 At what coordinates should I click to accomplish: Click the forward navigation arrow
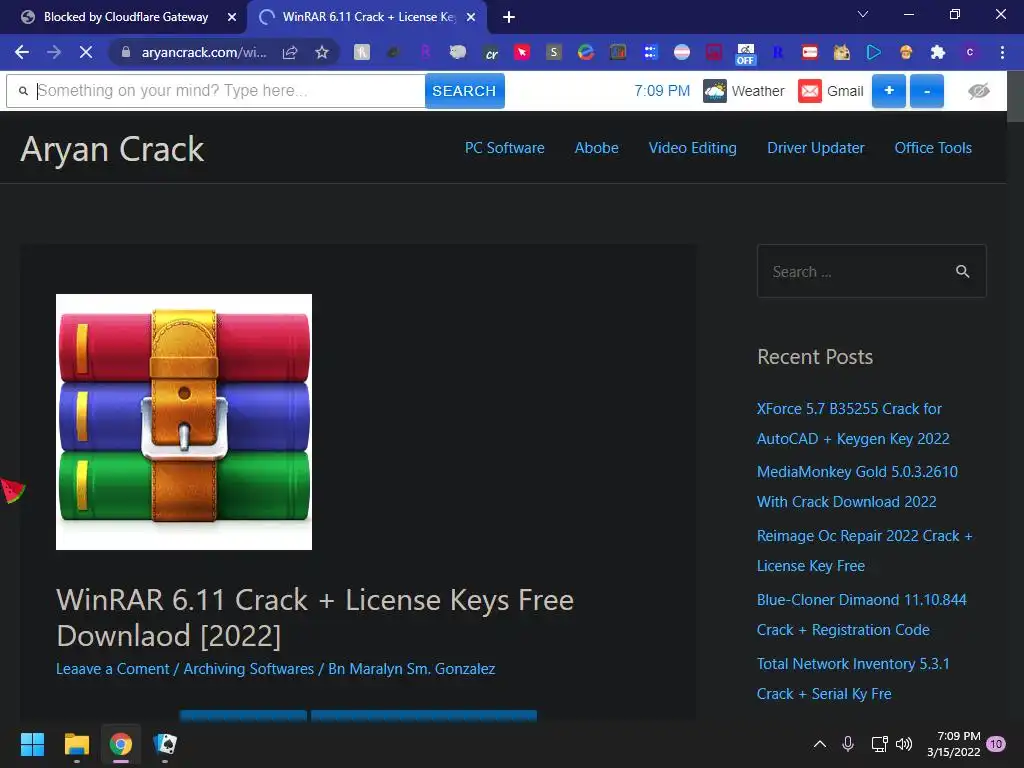(54, 52)
